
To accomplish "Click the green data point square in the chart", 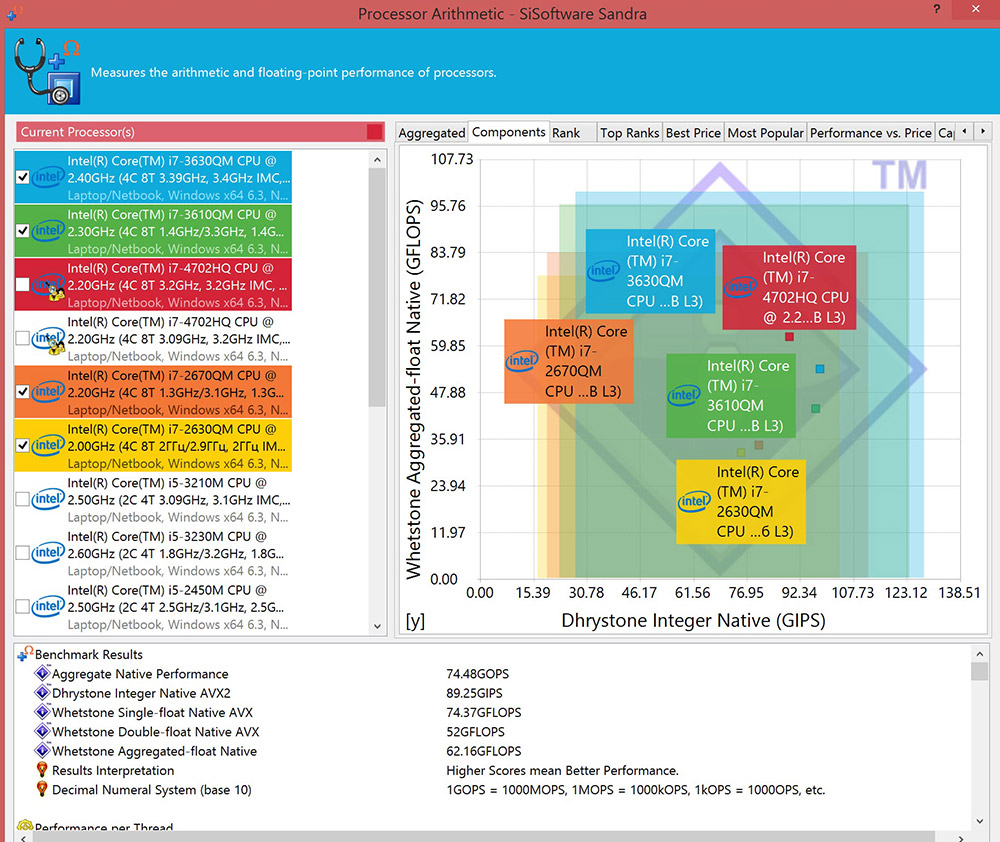I will 815,408.
